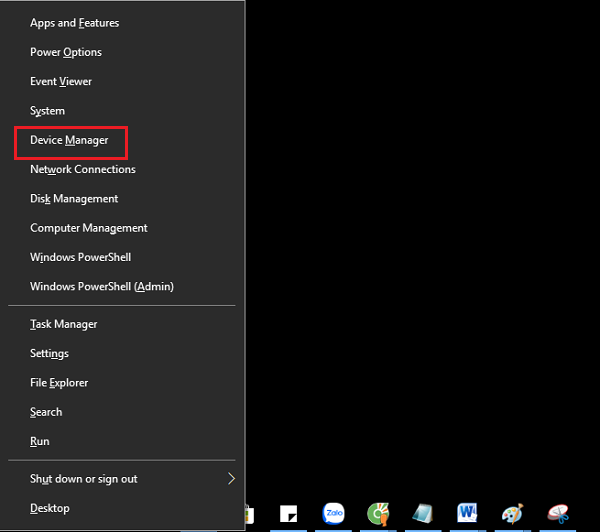Select File Explorer from the menu
This screenshot has height=532, width=600.
click(x=59, y=383)
